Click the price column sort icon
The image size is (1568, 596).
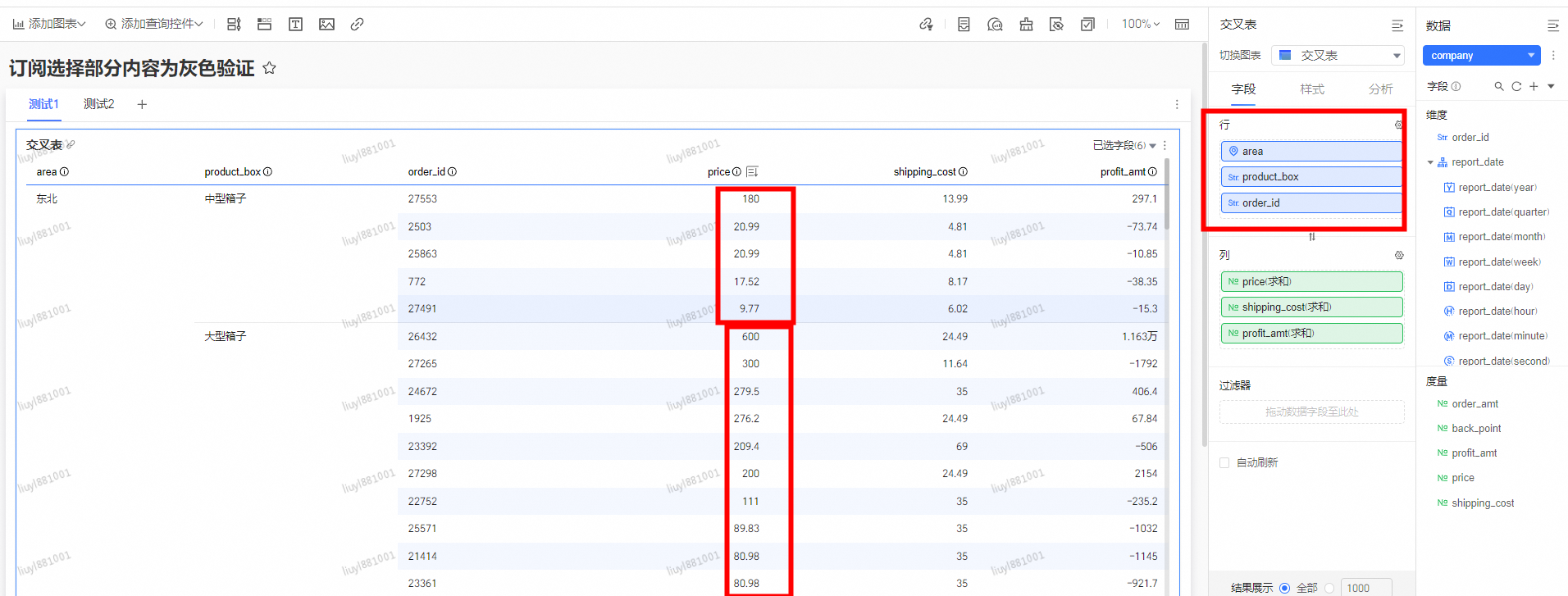(x=752, y=171)
